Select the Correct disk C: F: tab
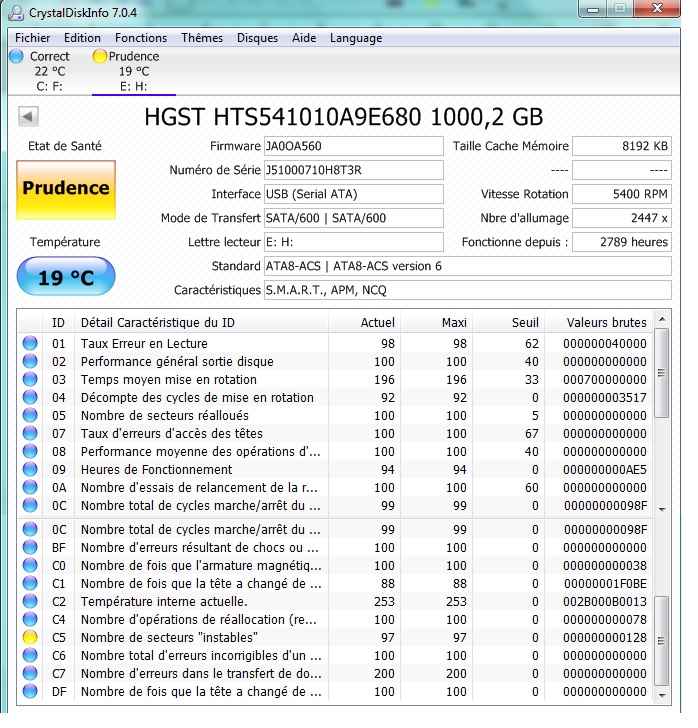Viewport: 698px width, 728px height. [x=49, y=71]
